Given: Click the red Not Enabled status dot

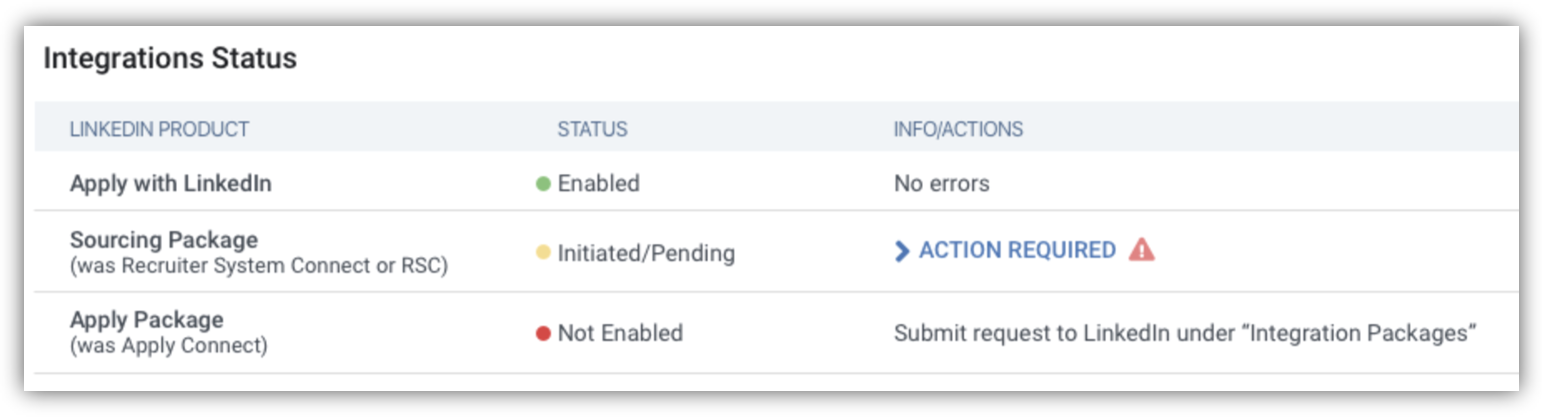Looking at the screenshot, I should pos(544,333).
